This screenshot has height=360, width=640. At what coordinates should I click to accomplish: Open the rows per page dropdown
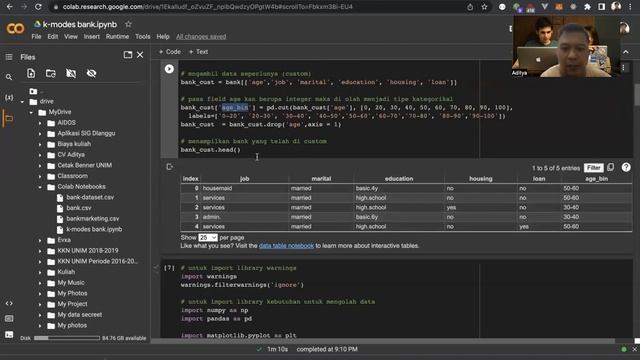tap(208, 238)
